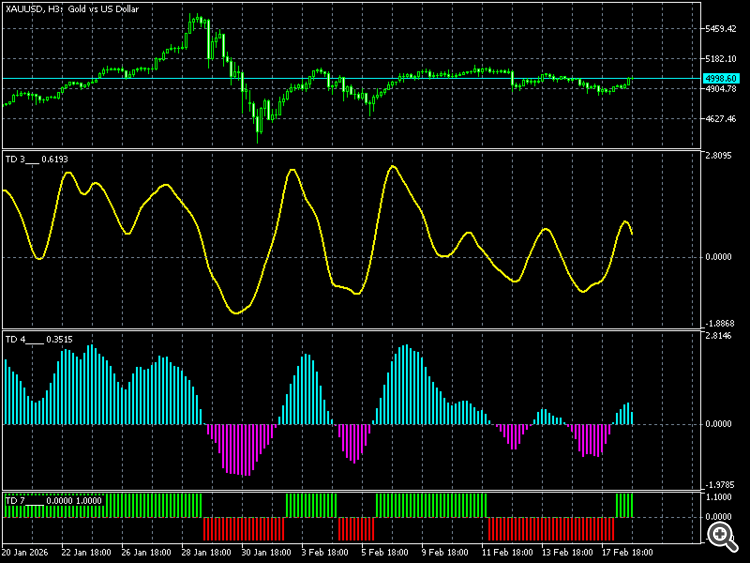Click the TD 3 zero level label 0.0000
Image resolution: width=750 pixels, height=563 pixels.
pyautogui.click(x=718, y=257)
